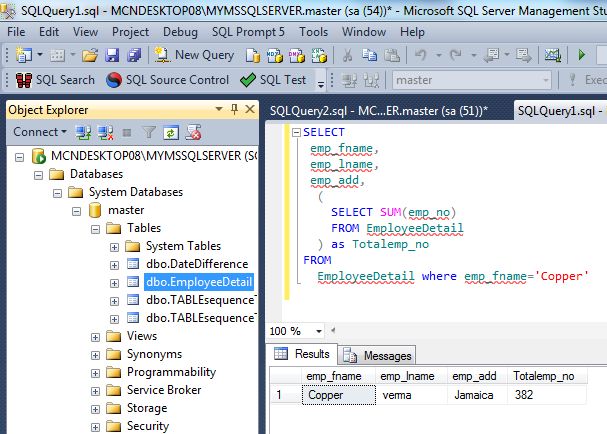Collapse the master database node
Viewport: 607px width, 434px height.
coord(76,211)
